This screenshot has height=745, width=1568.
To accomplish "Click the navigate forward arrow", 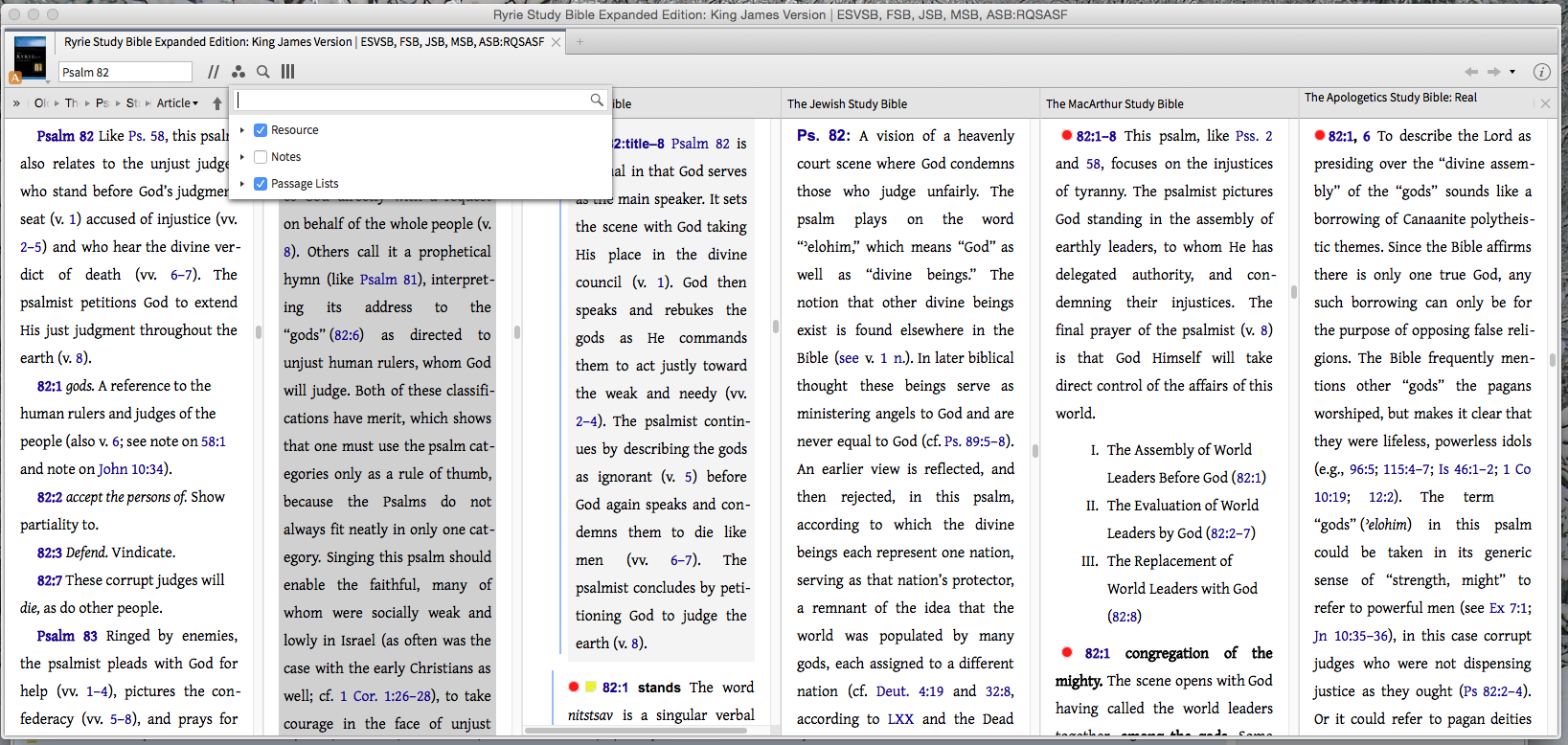I will pyautogui.click(x=1493, y=72).
